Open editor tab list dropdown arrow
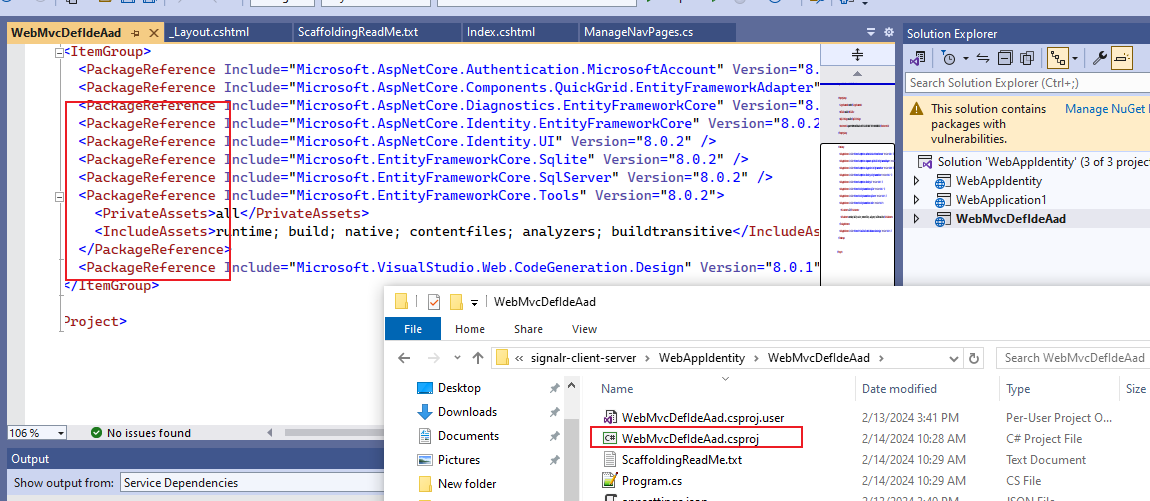 pos(871,32)
